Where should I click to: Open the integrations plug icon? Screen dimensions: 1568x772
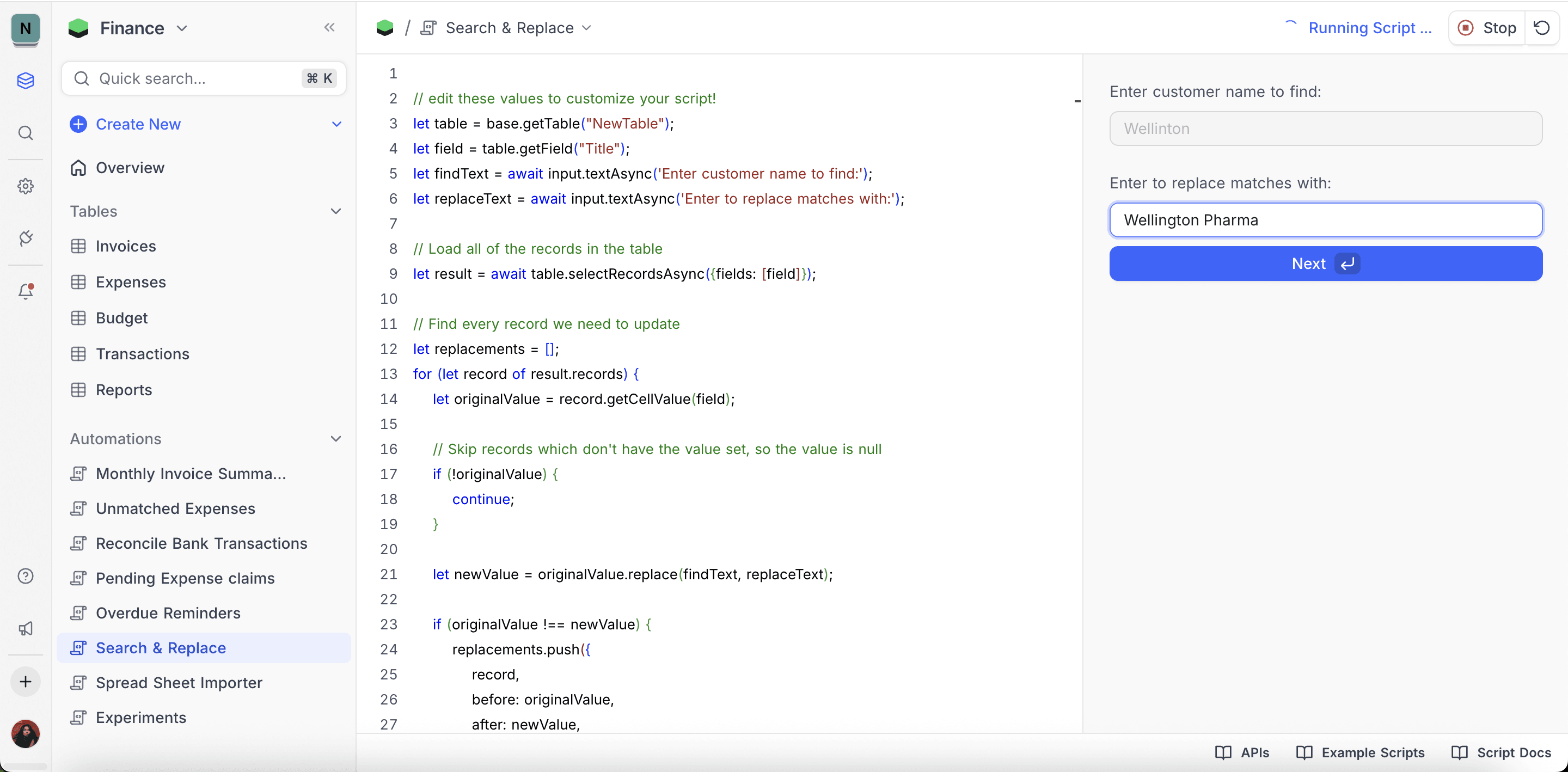pyautogui.click(x=26, y=238)
